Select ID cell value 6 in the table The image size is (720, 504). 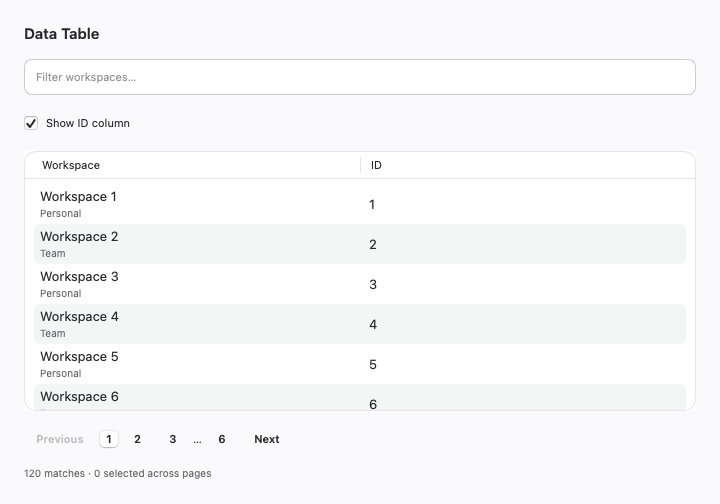coord(373,404)
